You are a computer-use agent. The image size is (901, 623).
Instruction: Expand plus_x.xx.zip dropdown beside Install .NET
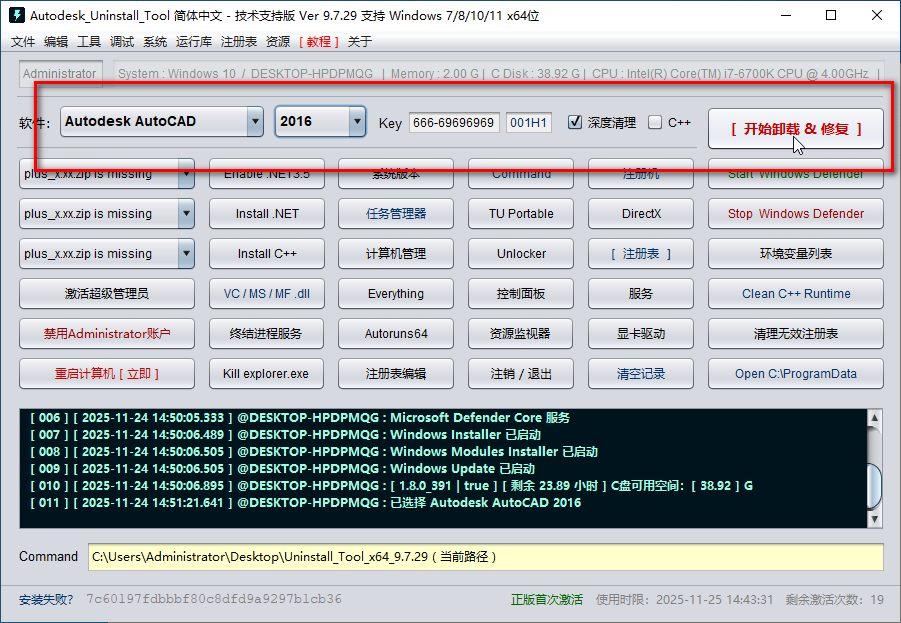pyautogui.click(x=186, y=214)
